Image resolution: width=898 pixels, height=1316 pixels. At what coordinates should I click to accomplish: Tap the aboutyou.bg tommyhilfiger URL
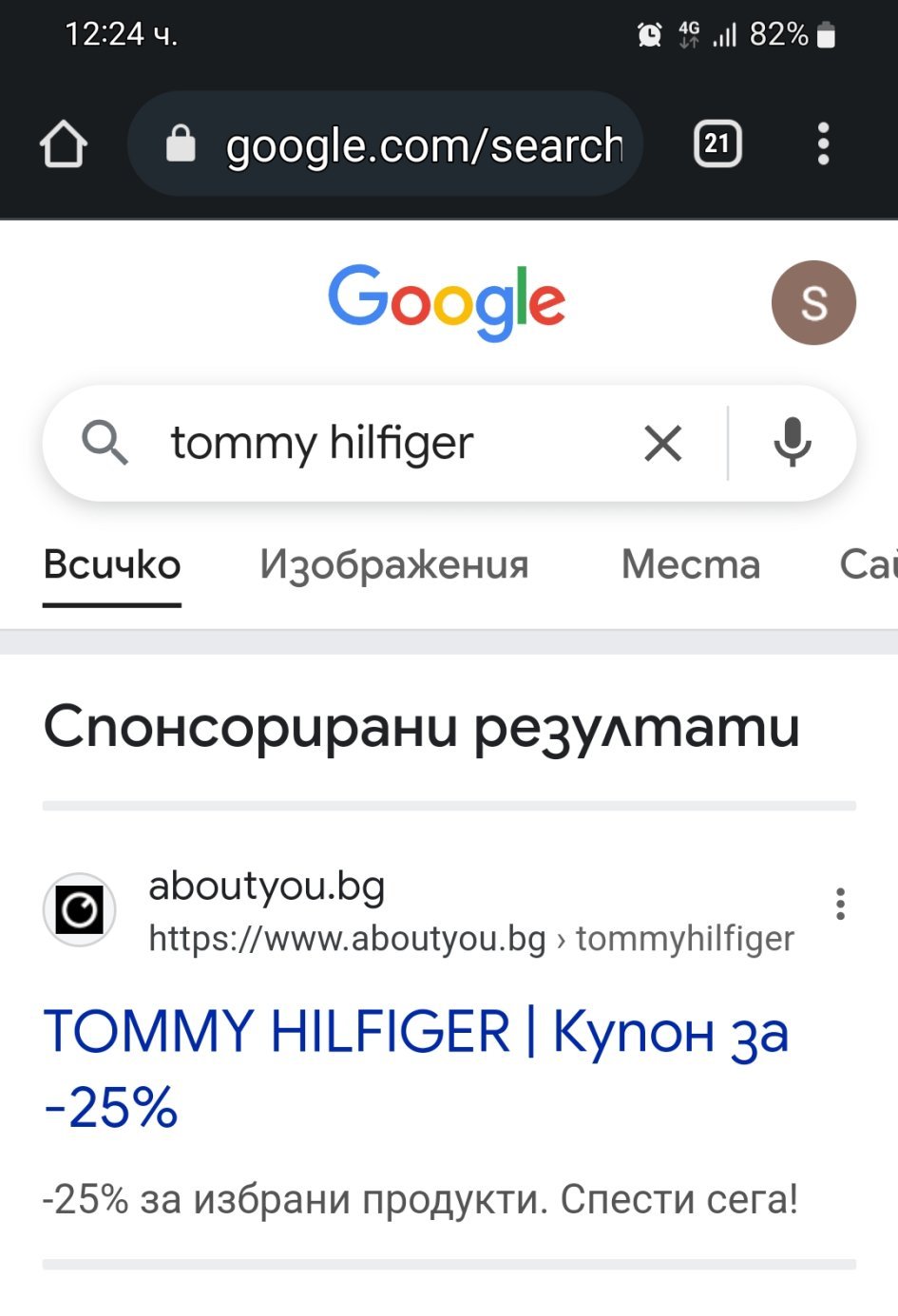[x=471, y=939]
